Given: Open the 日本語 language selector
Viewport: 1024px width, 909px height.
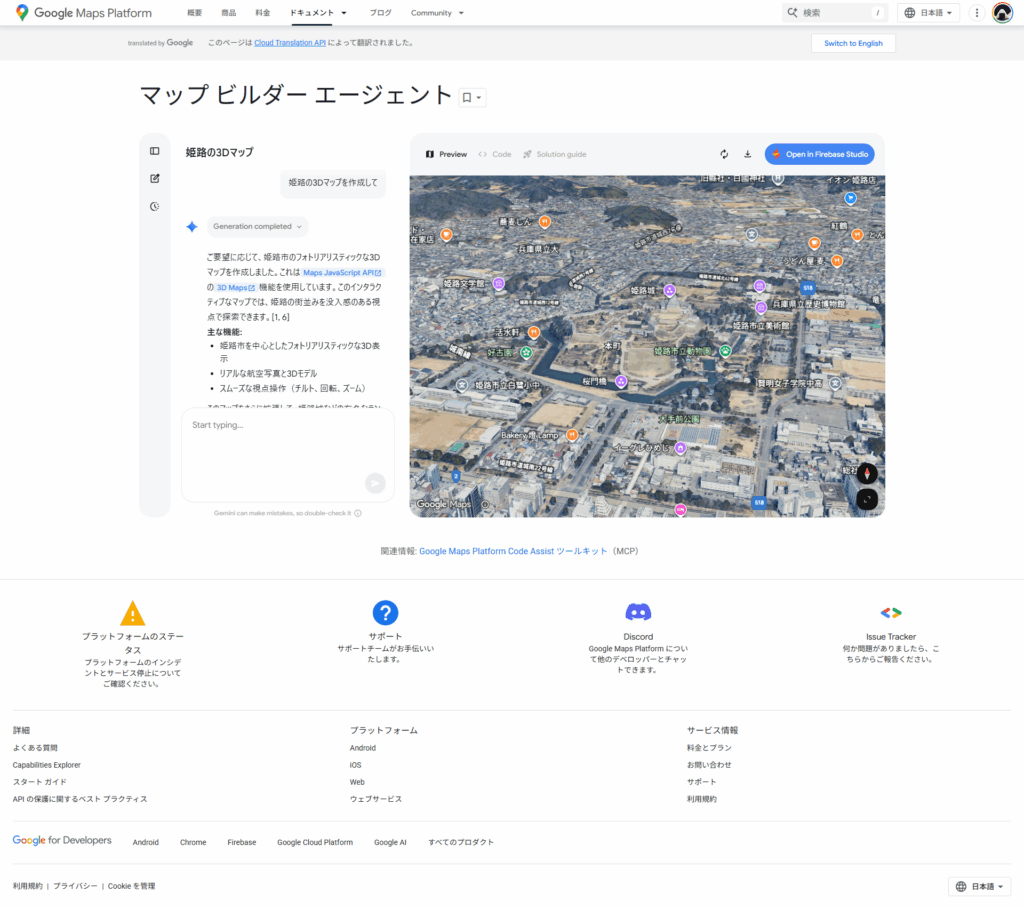Looking at the screenshot, I should click(929, 13).
